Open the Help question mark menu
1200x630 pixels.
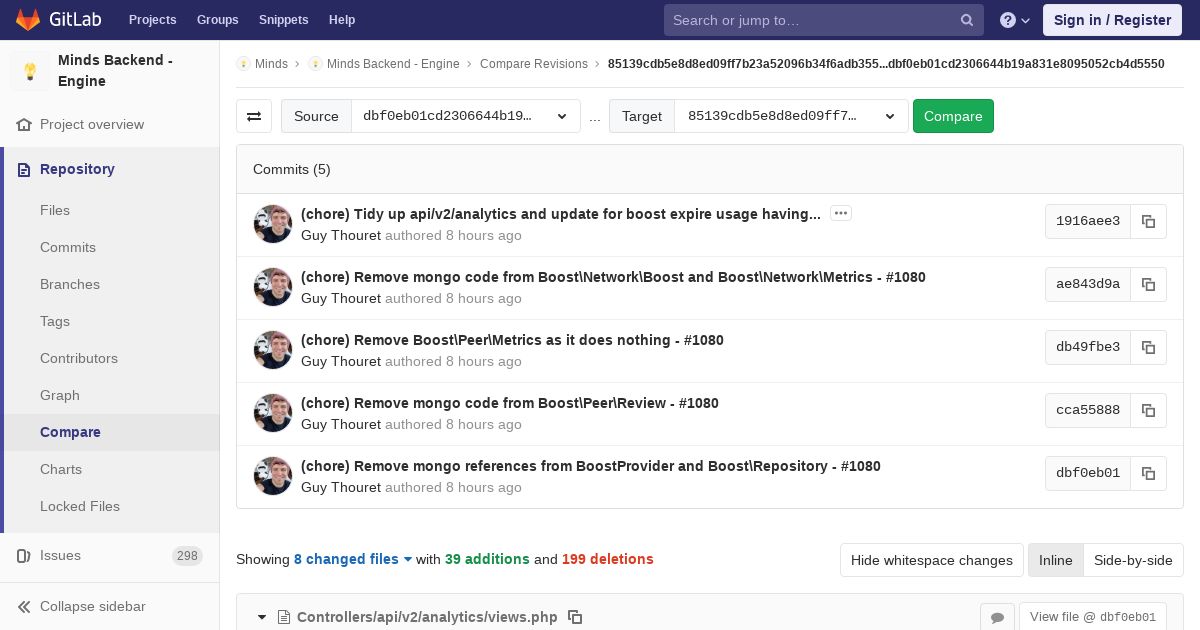coord(1014,20)
